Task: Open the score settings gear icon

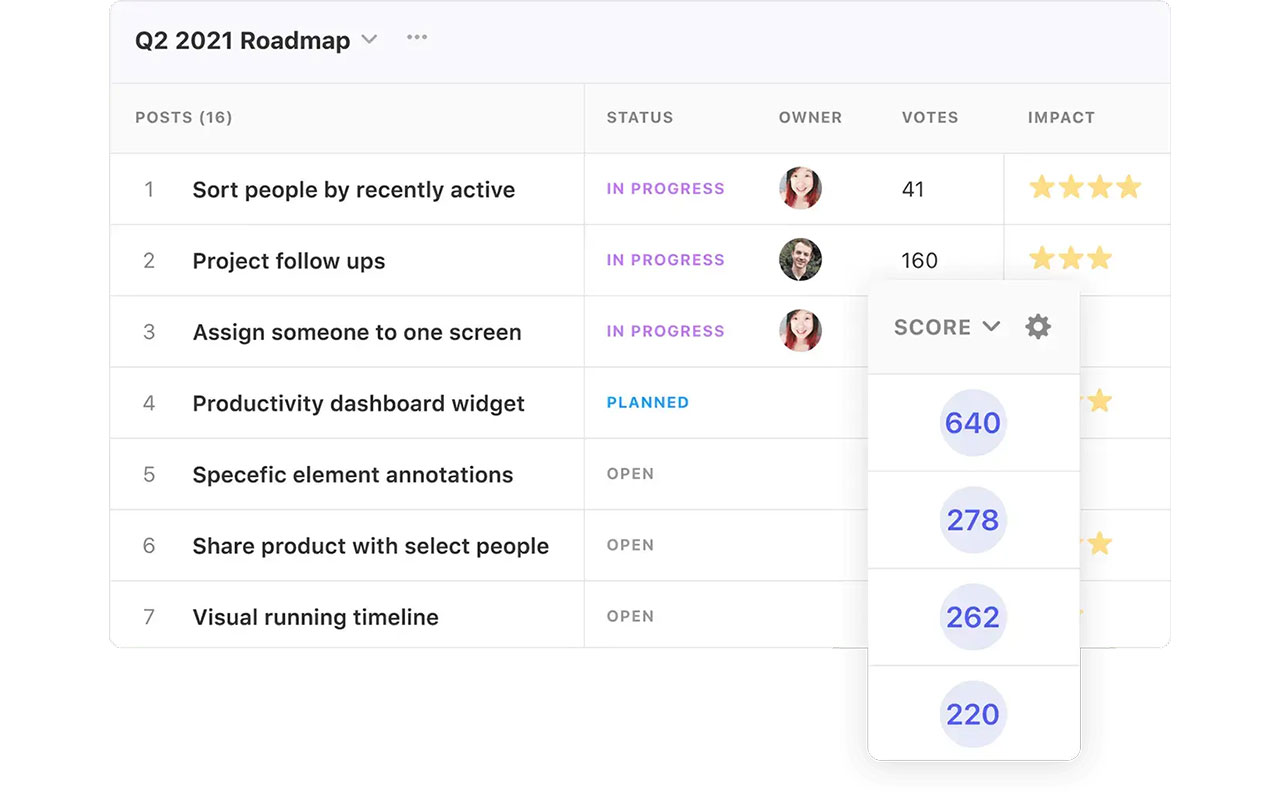Action: [1038, 327]
